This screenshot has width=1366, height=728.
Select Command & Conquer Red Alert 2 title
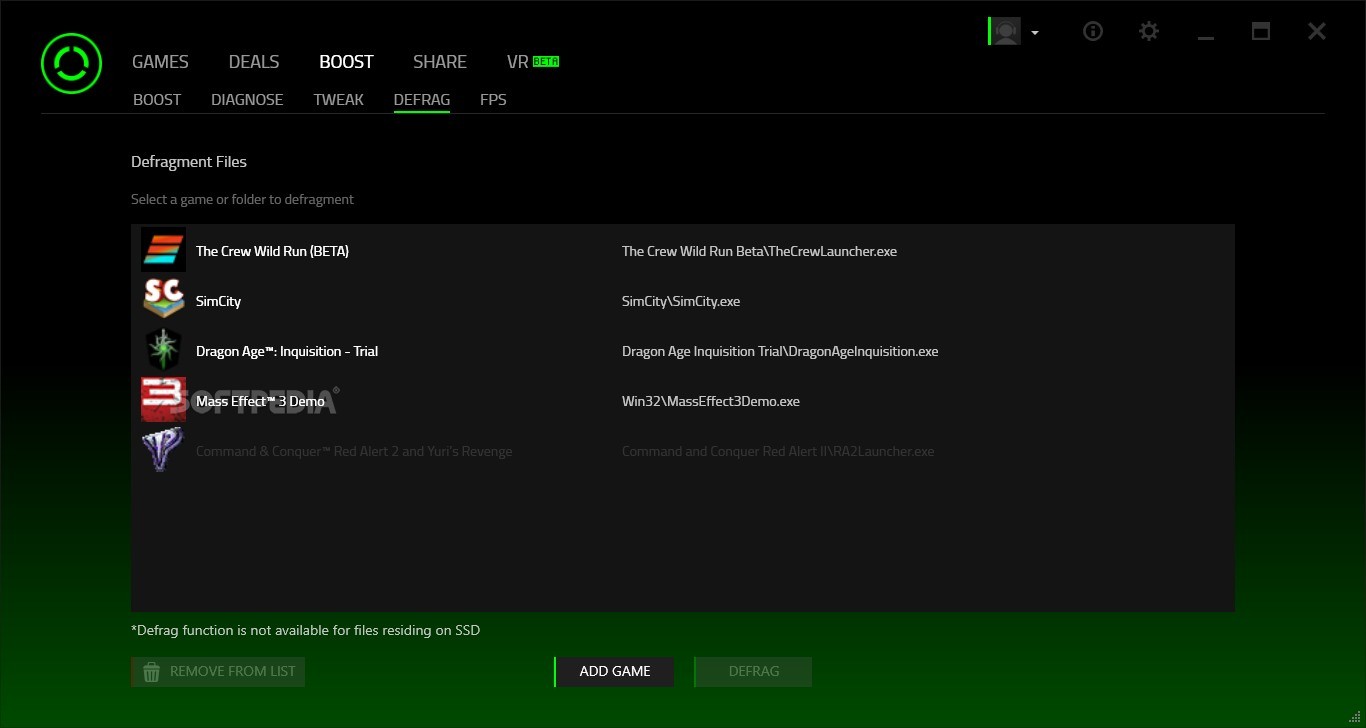pyautogui.click(x=354, y=451)
